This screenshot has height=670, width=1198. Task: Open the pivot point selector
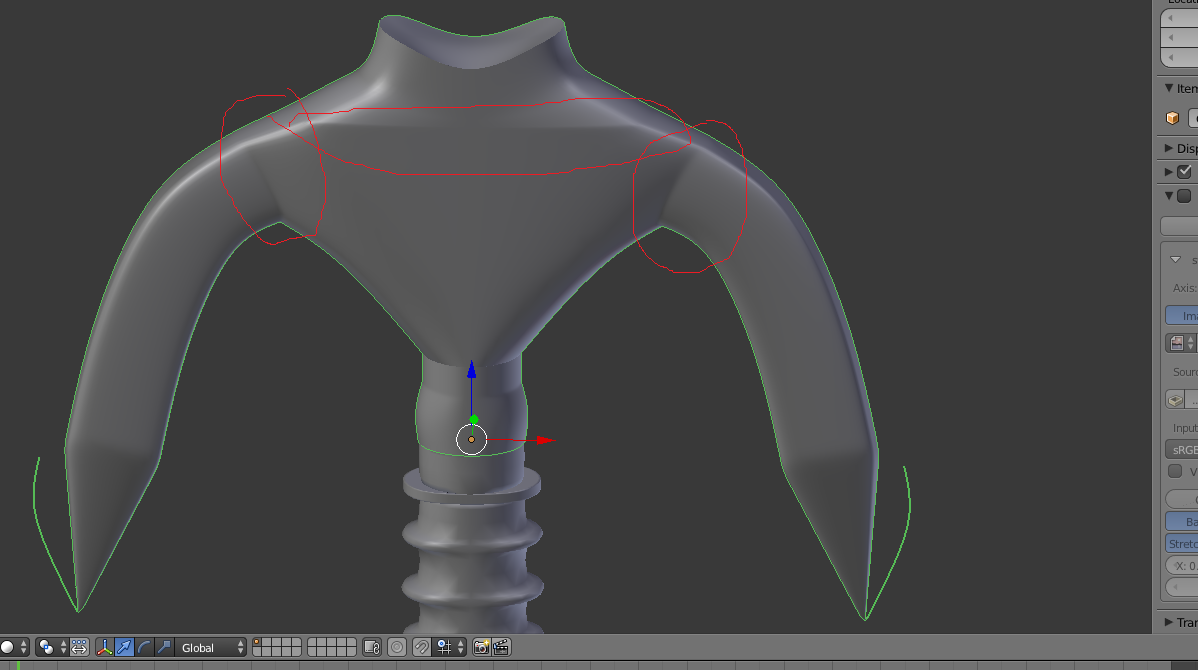pos(52,647)
